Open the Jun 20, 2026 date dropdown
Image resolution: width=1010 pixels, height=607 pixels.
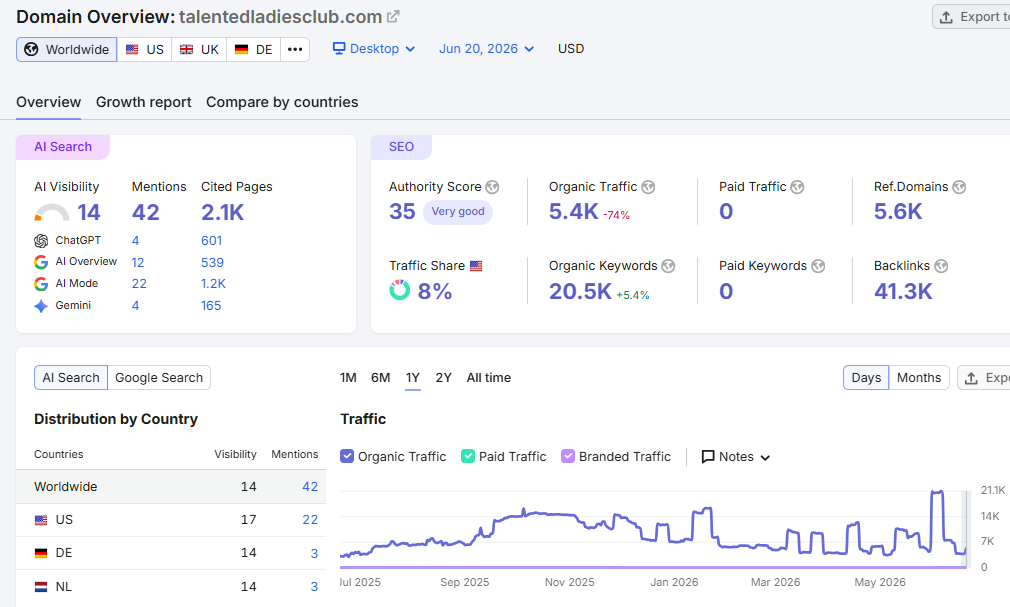tap(486, 49)
